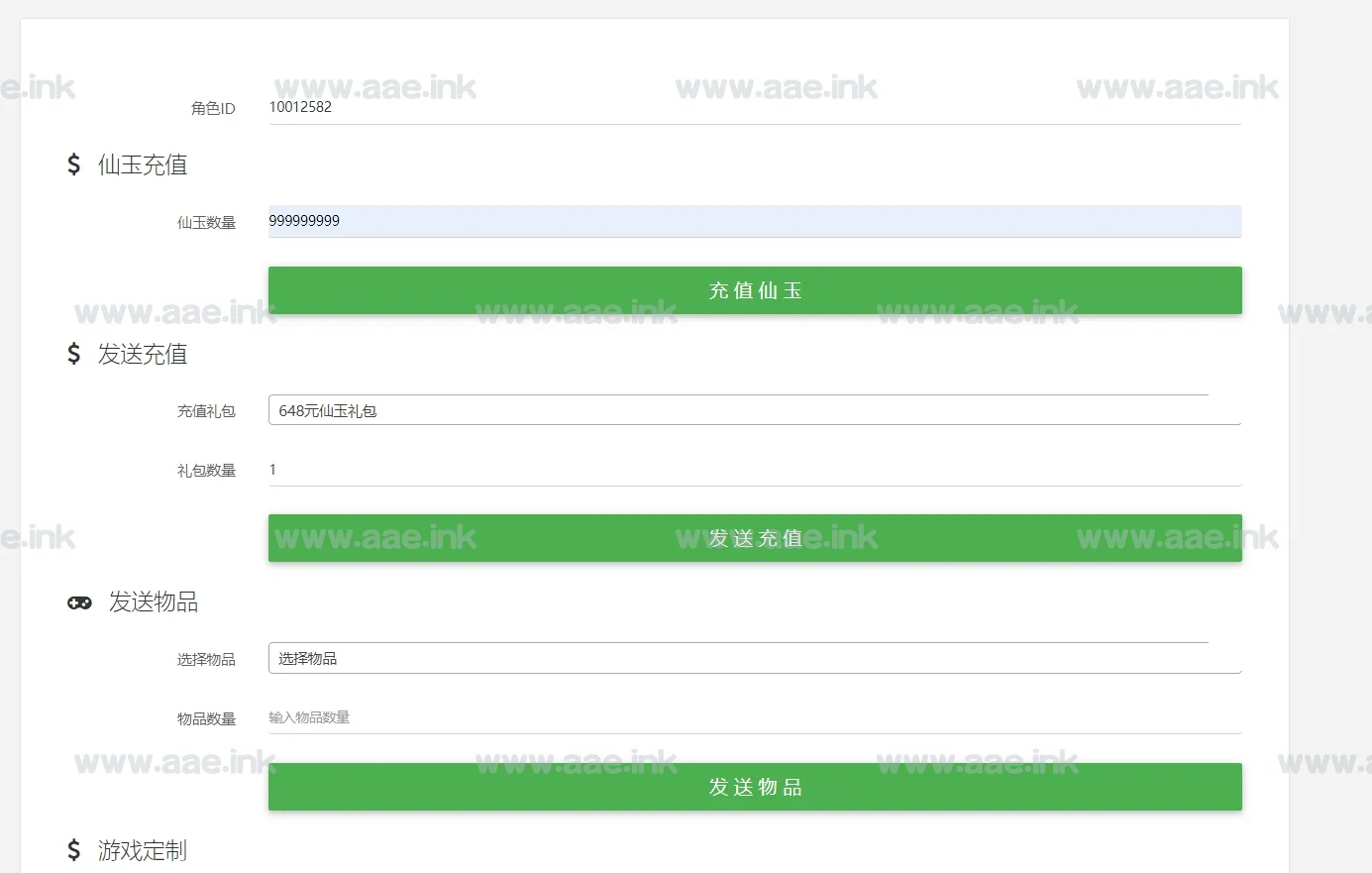Click the 输入物品数量 placeholder input field
The image size is (1372, 873).
[753, 717]
